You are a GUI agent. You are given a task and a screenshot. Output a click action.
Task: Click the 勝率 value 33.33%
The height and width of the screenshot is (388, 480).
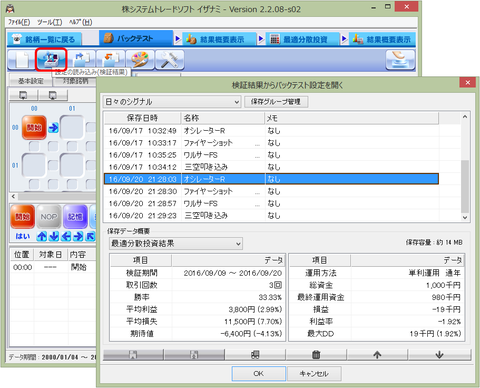(x=270, y=297)
